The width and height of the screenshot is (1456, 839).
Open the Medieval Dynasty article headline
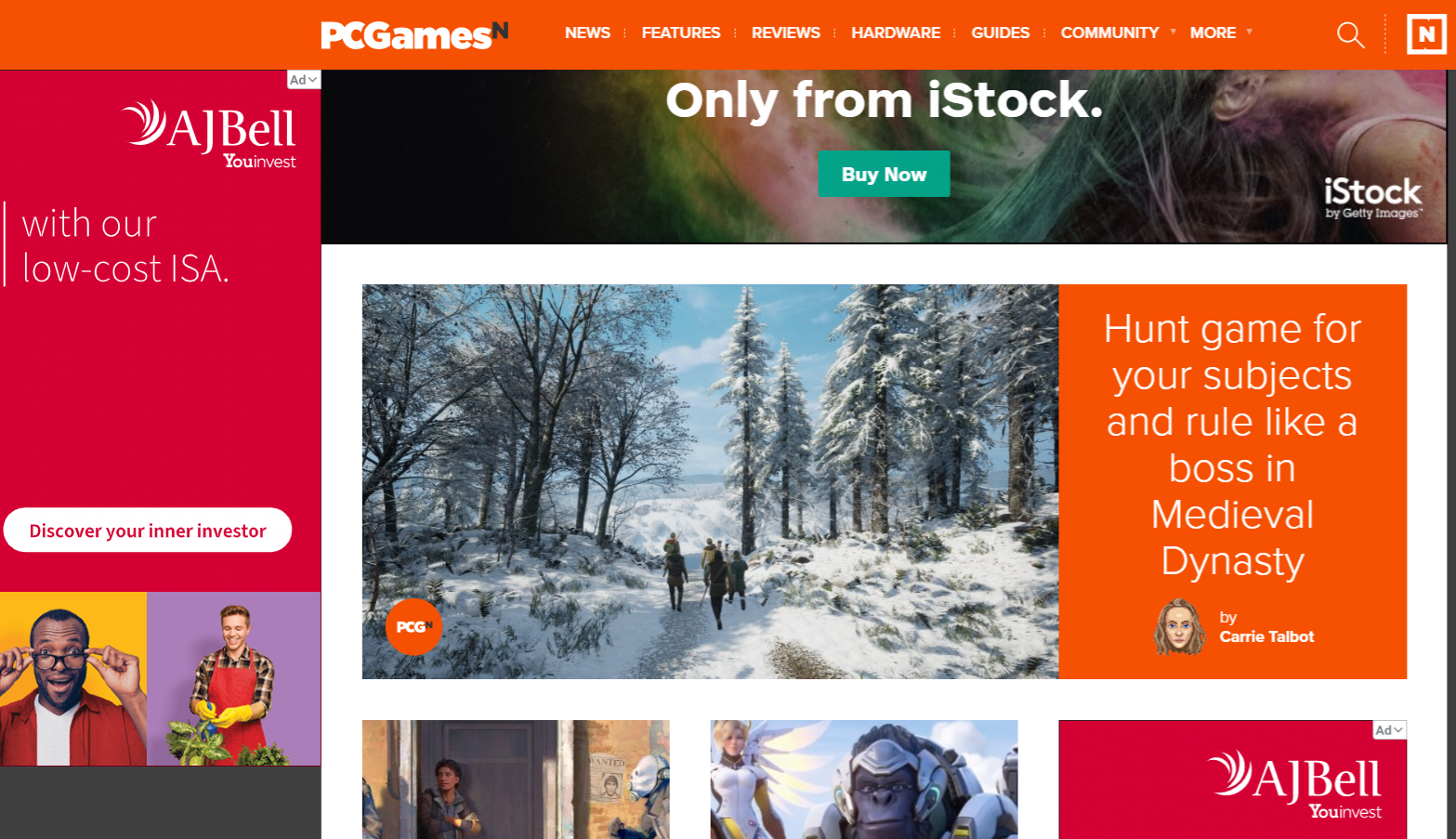(1232, 445)
